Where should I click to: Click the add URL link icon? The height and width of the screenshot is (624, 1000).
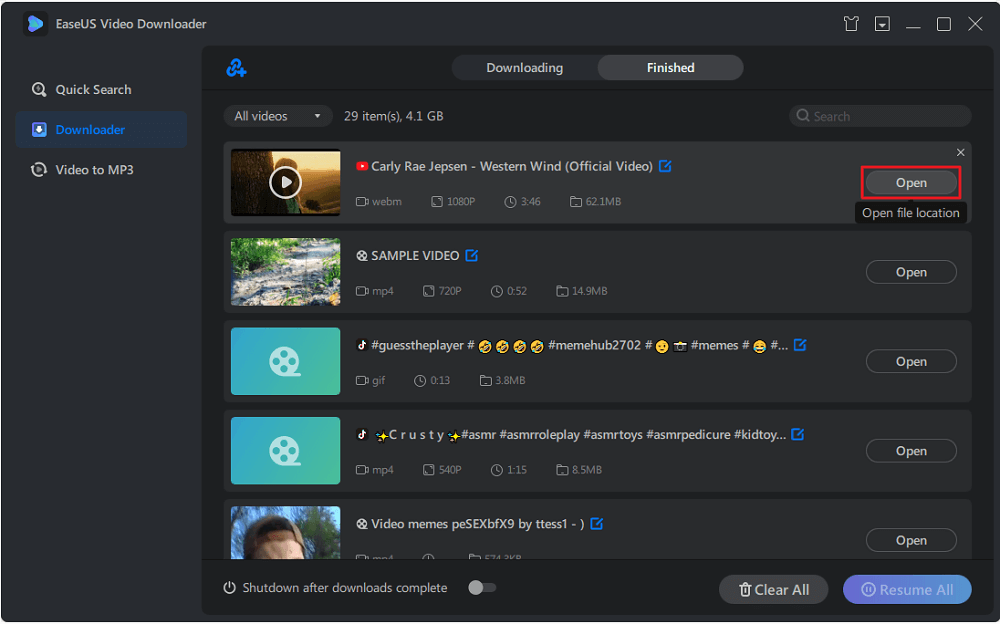pos(237,68)
